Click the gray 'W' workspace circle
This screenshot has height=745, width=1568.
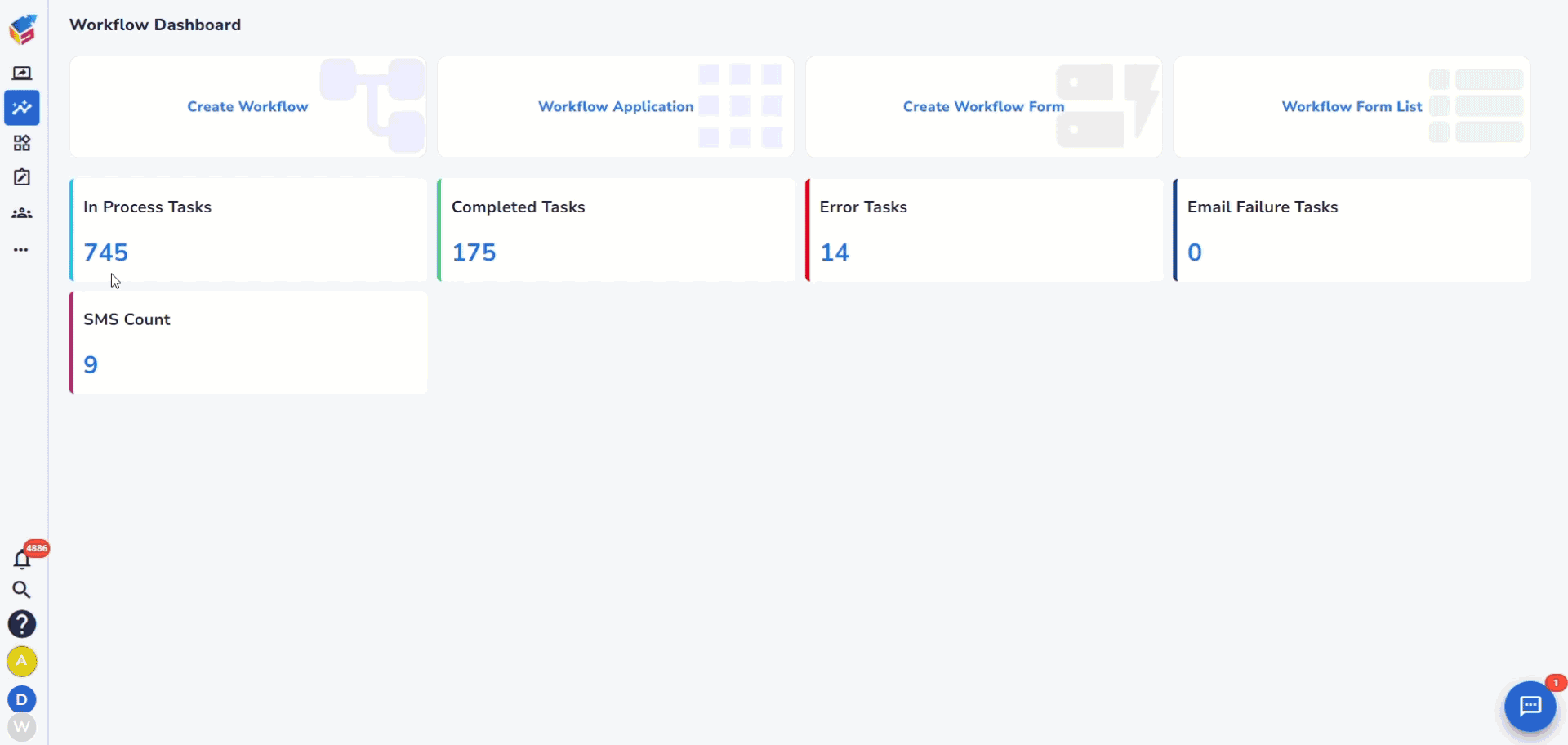[22, 727]
